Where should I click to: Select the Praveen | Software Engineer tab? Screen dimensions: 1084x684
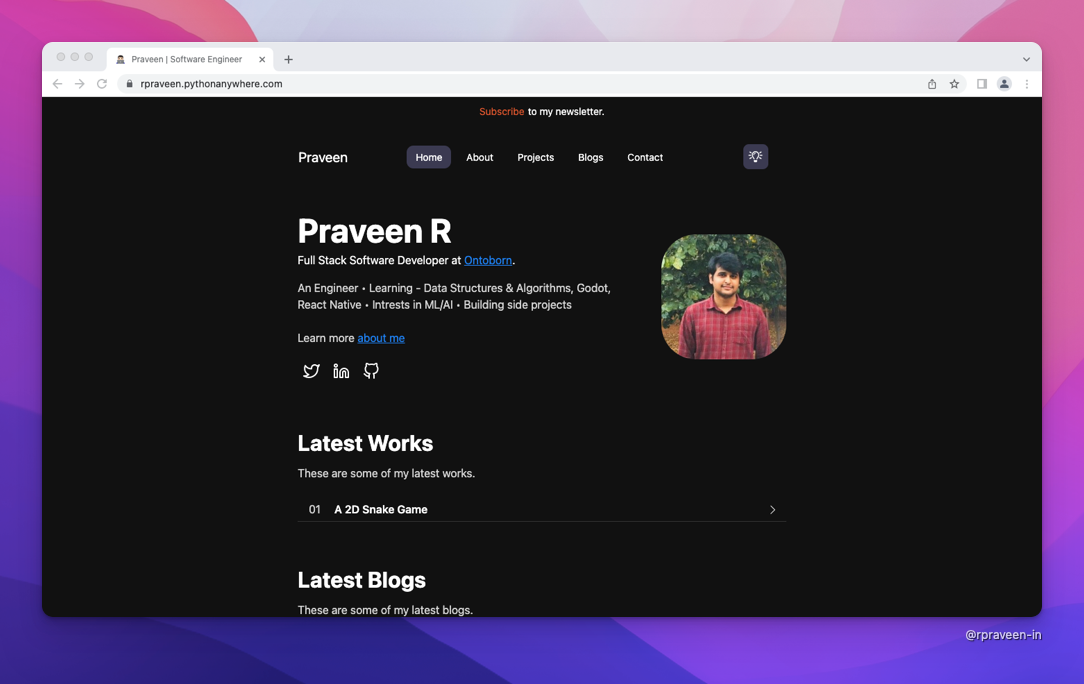[x=190, y=59]
